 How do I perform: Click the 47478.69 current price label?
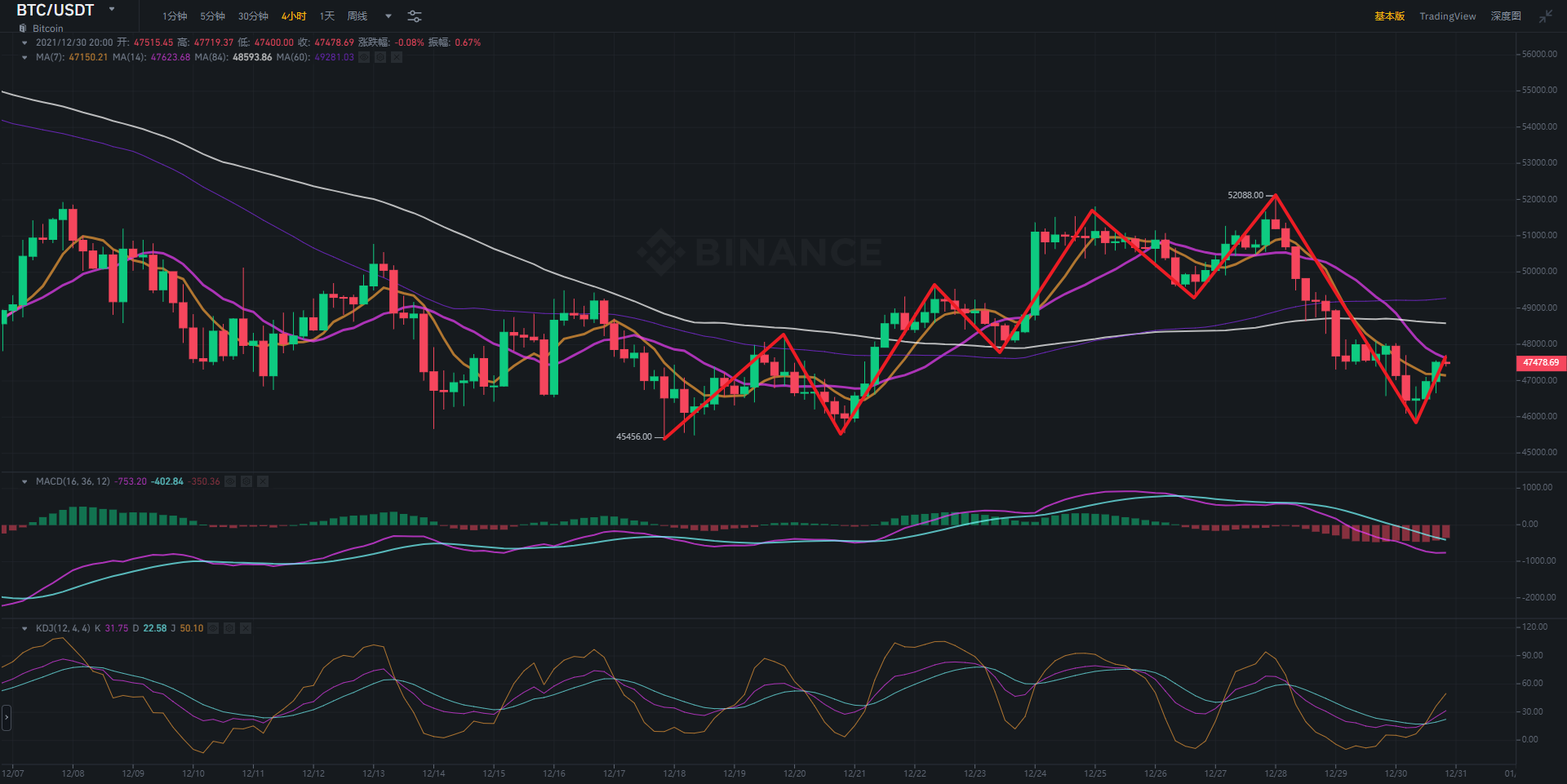1540,362
